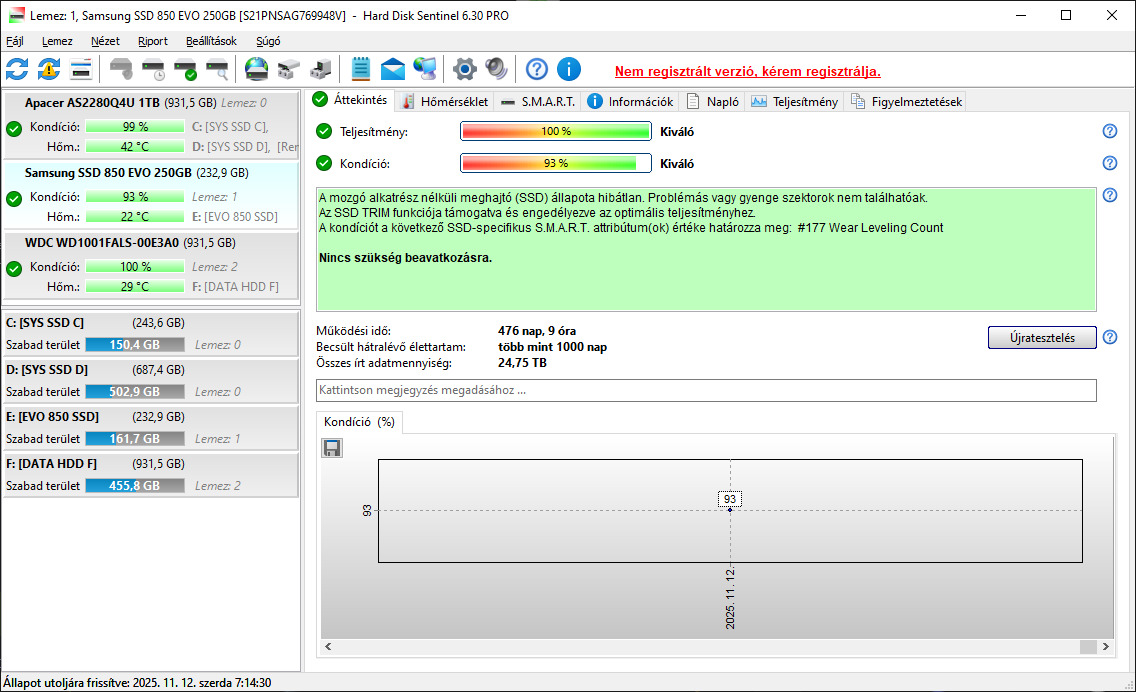Click the '24,75 TB' total written value
The width and height of the screenshot is (1136, 692).
(522, 363)
